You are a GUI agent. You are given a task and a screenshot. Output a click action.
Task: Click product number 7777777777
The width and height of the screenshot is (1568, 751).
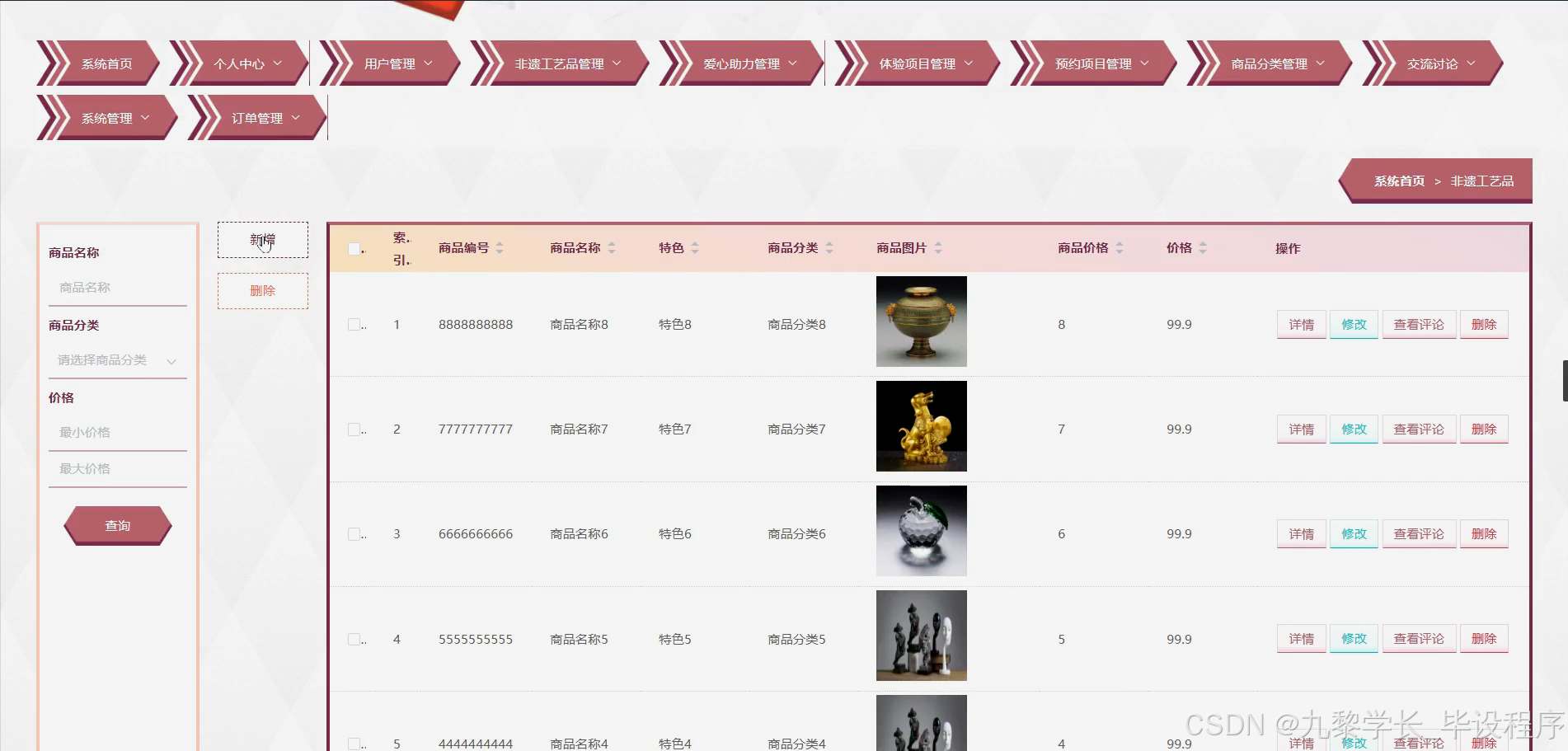pos(476,429)
